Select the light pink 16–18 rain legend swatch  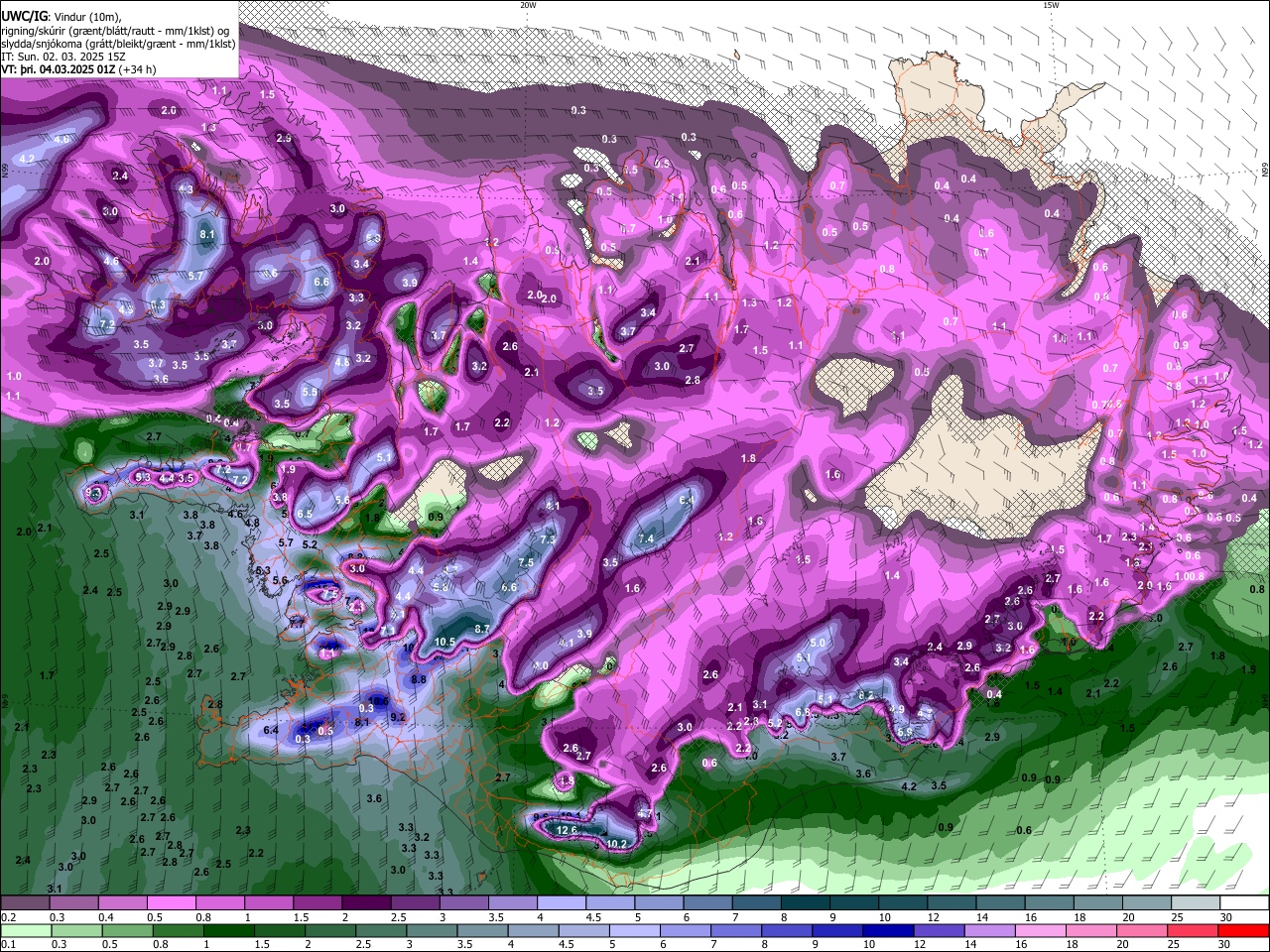click(1041, 930)
